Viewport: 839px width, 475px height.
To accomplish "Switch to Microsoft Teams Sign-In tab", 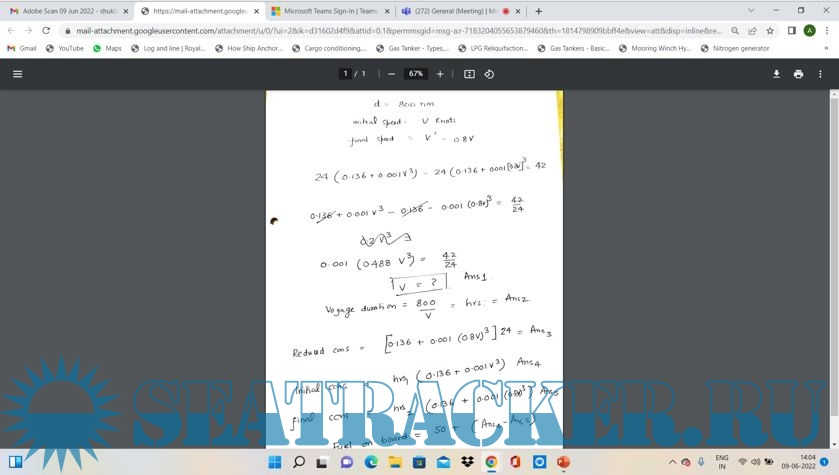I will [325, 11].
